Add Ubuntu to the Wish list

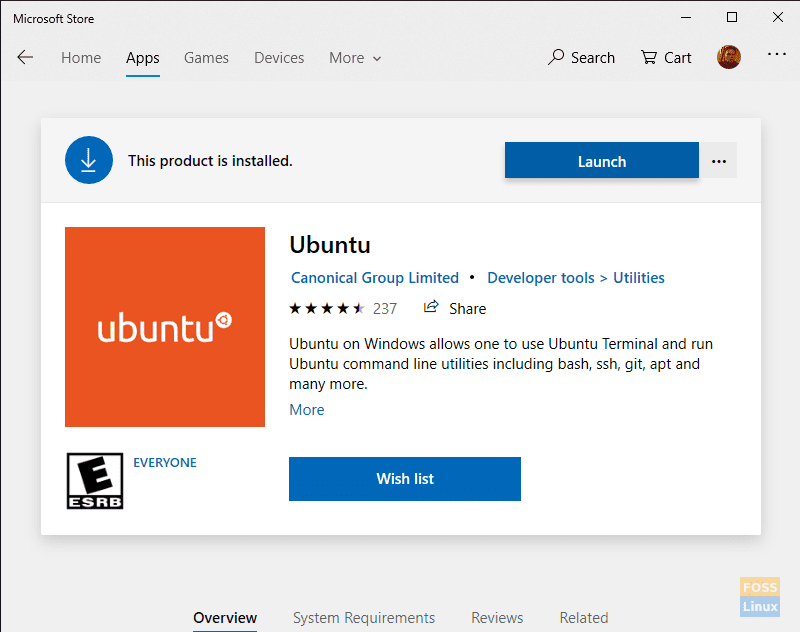(405, 479)
